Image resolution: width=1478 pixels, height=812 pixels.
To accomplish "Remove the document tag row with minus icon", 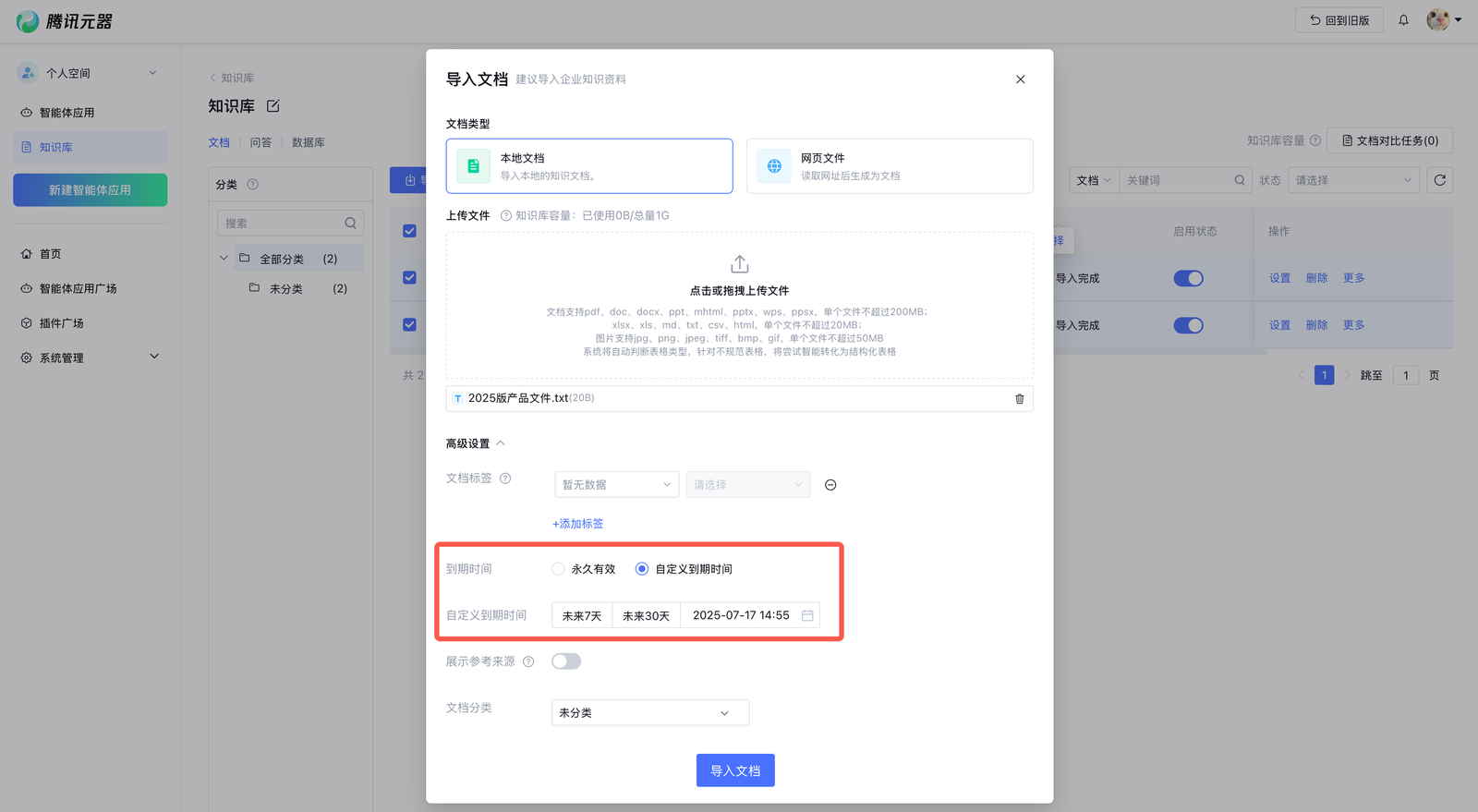I will point(830,485).
